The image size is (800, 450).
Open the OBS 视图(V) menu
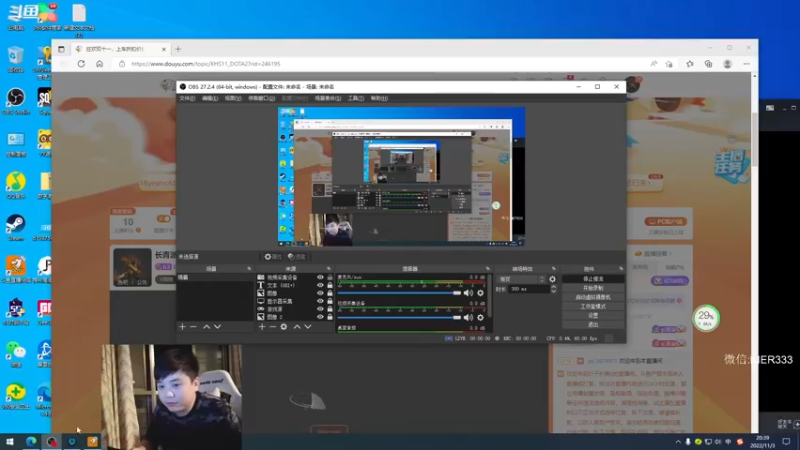coord(233,98)
